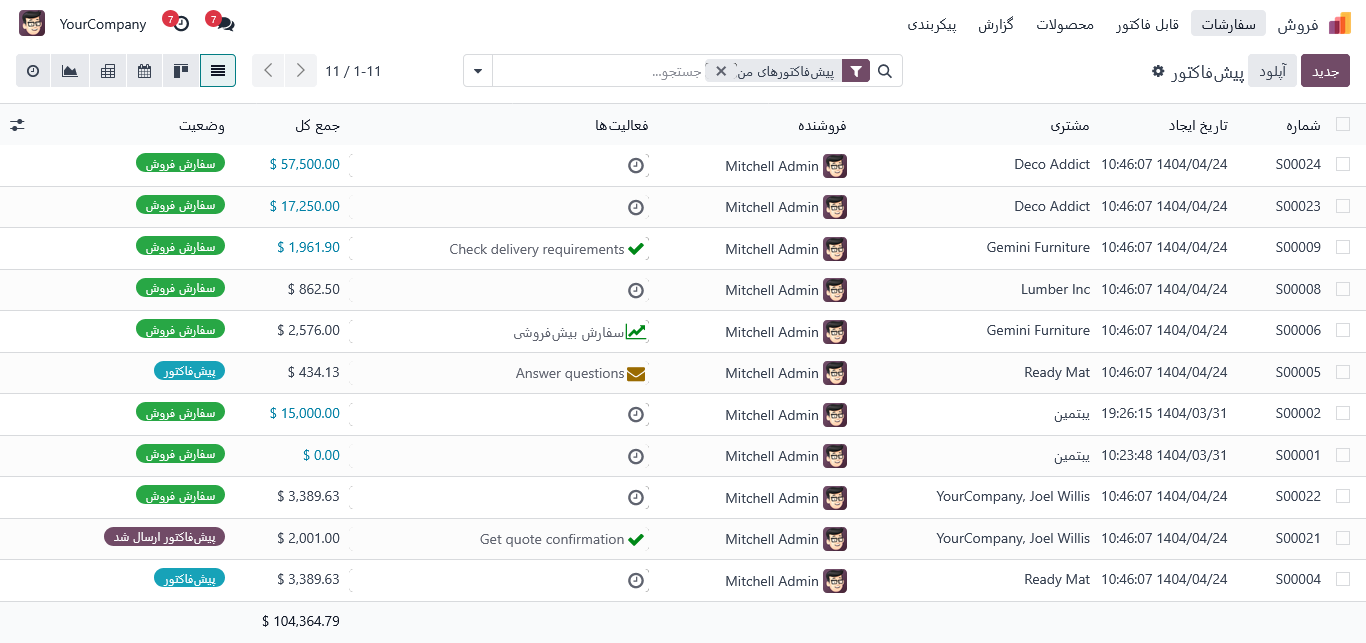Open the محصولات menu

pos(1065,24)
